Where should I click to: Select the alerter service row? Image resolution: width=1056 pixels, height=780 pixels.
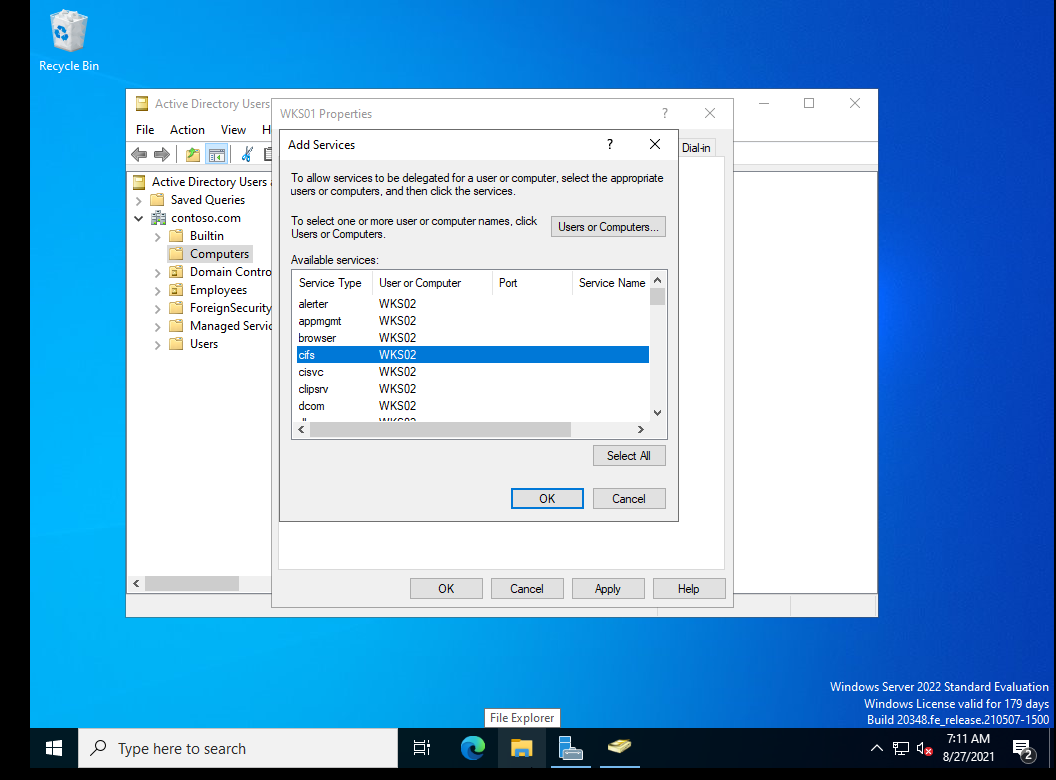pos(473,304)
